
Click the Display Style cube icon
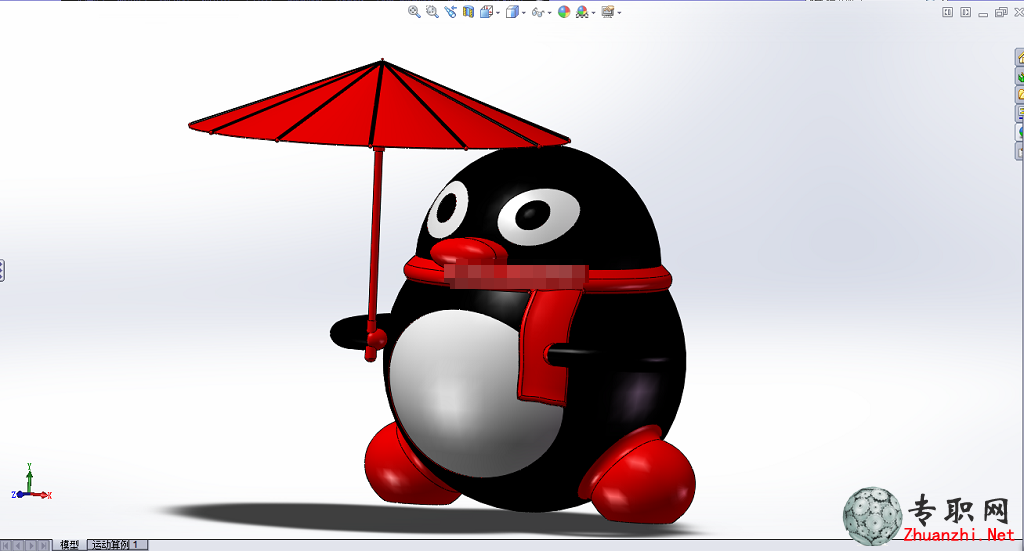pos(513,12)
